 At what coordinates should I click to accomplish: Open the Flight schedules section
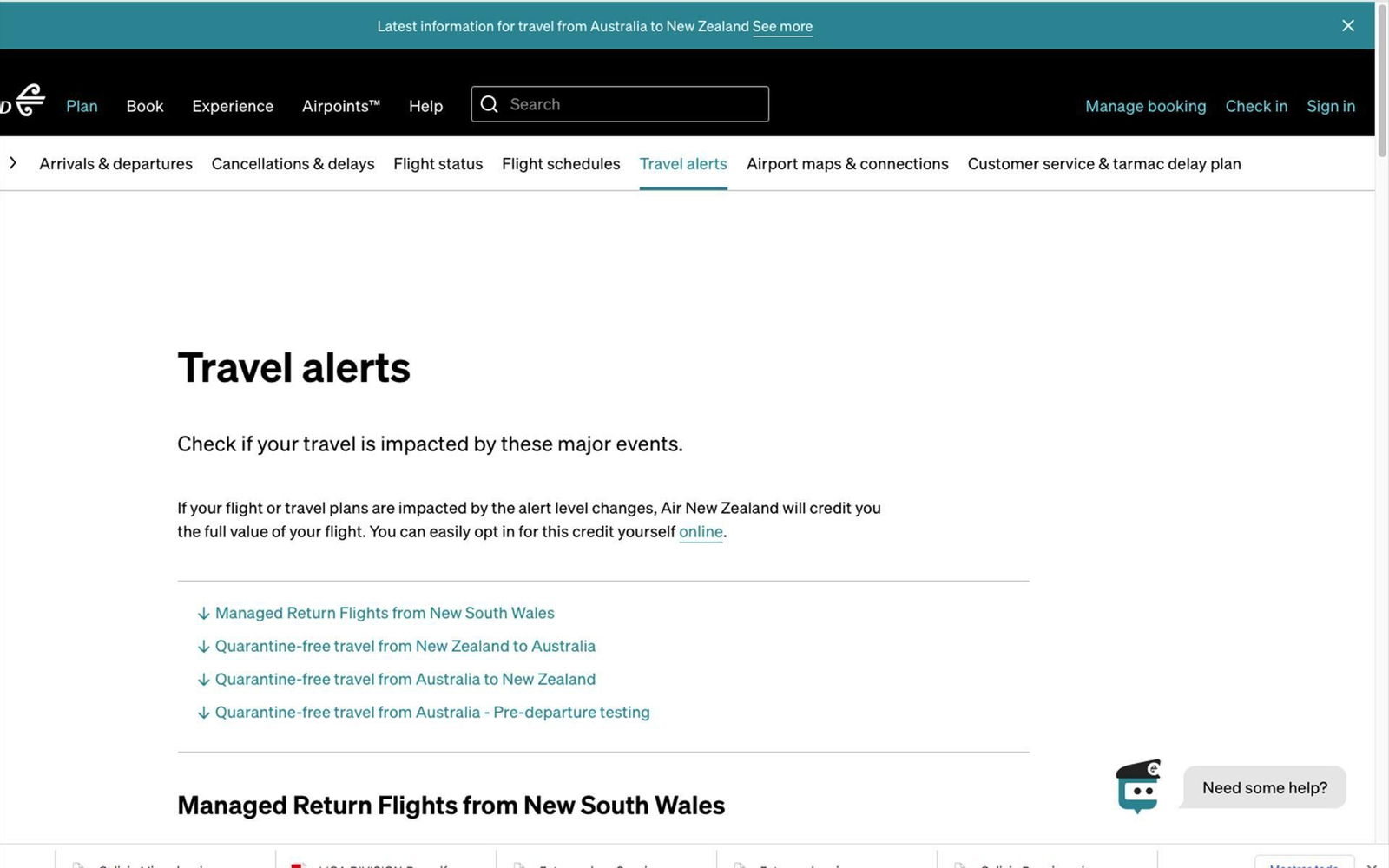click(x=560, y=163)
